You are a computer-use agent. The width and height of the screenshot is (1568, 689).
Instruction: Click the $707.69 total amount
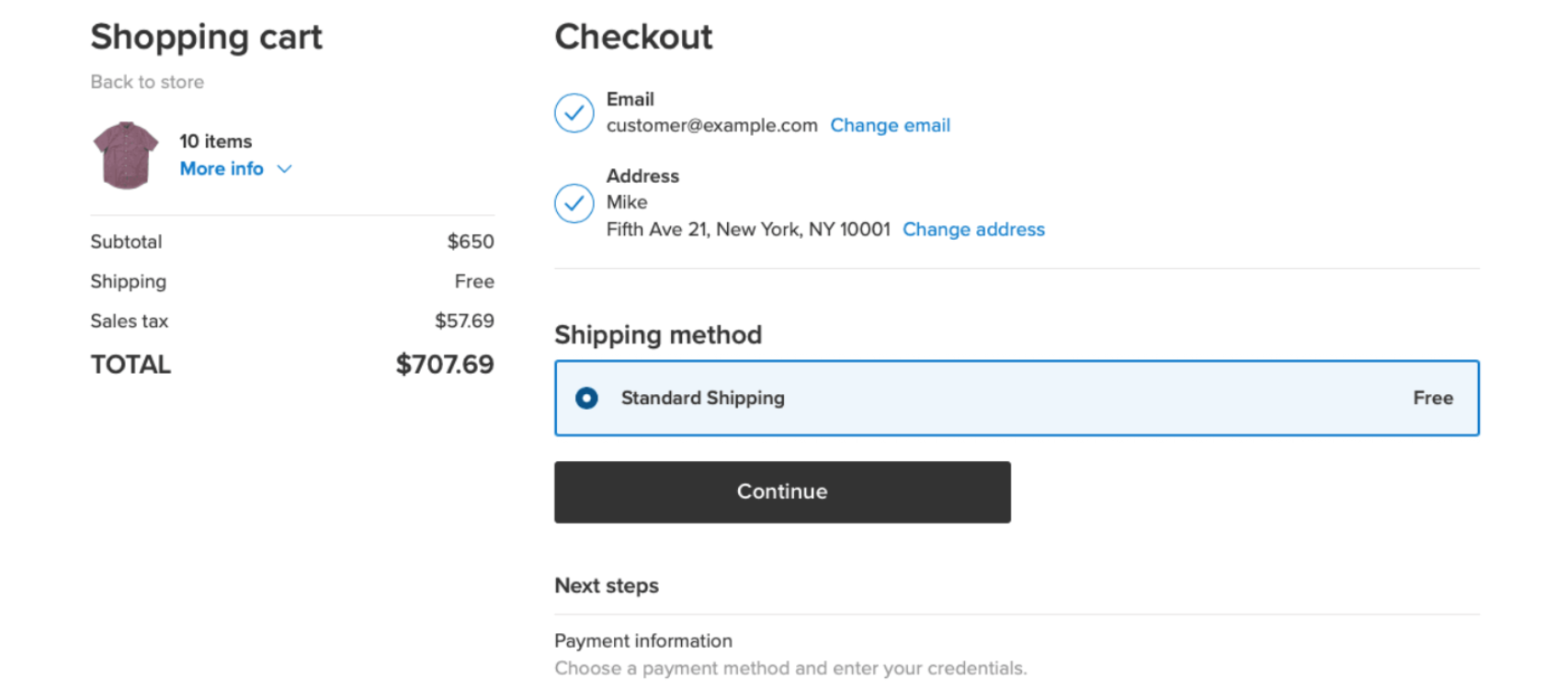(445, 365)
